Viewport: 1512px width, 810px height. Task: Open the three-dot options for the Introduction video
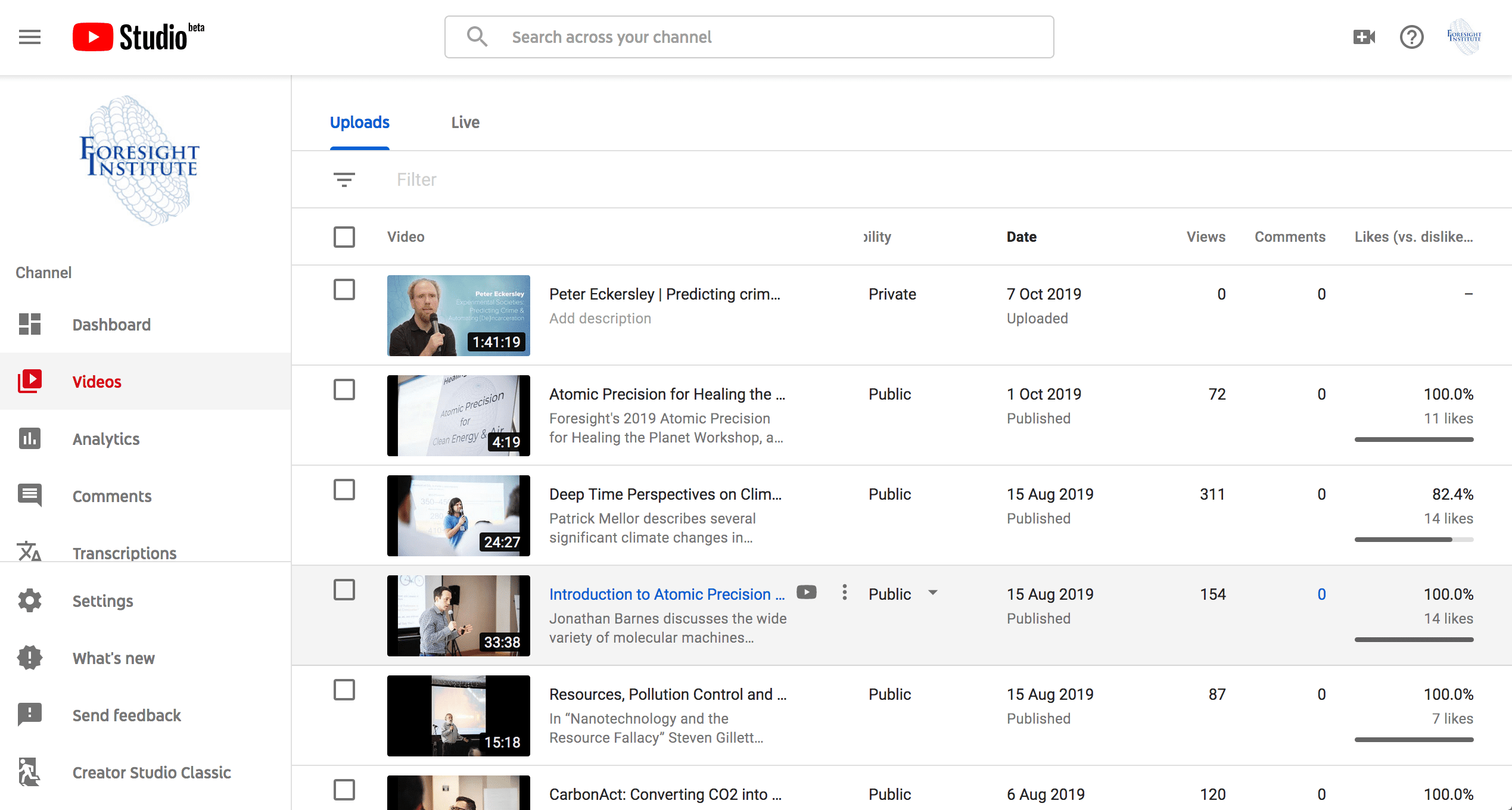[844, 592]
